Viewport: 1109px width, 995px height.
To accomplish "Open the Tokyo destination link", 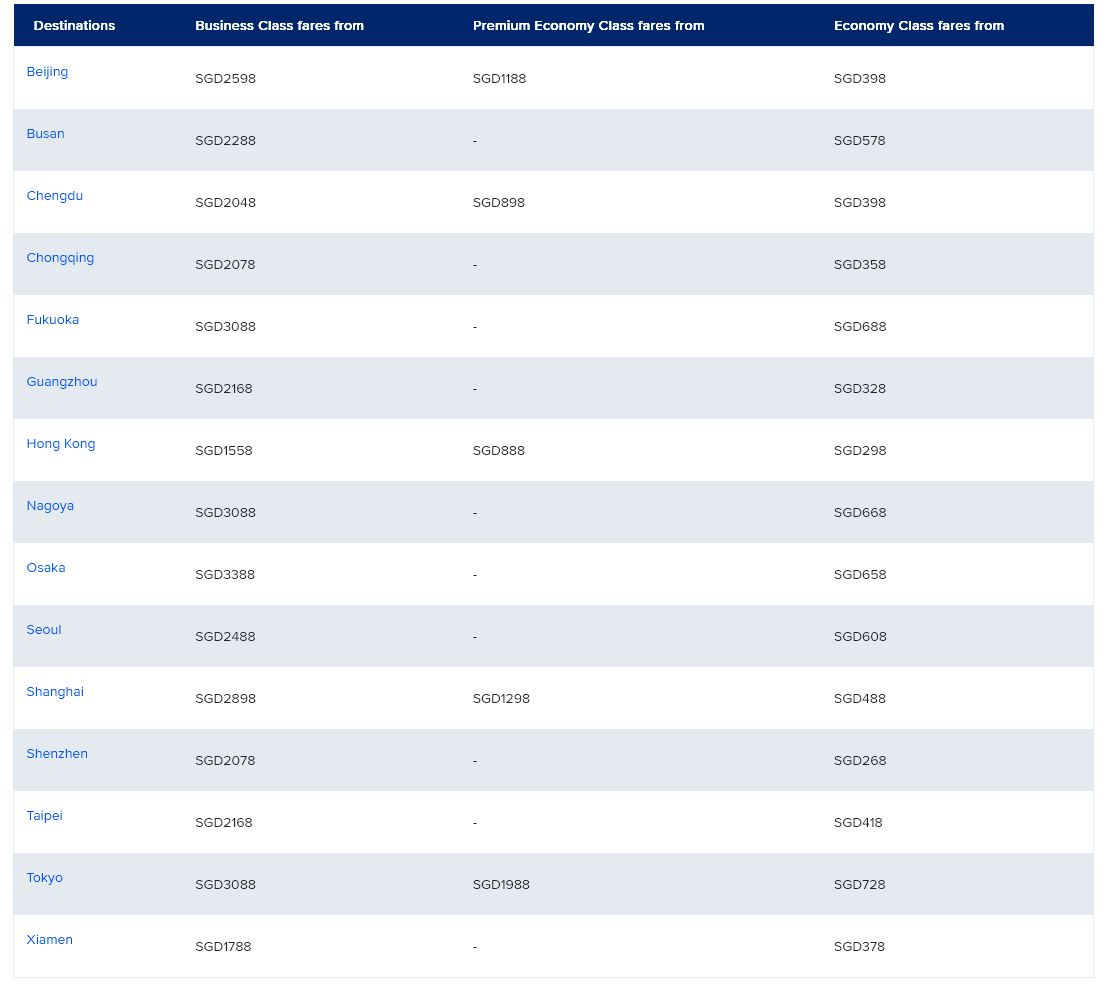I will point(44,878).
